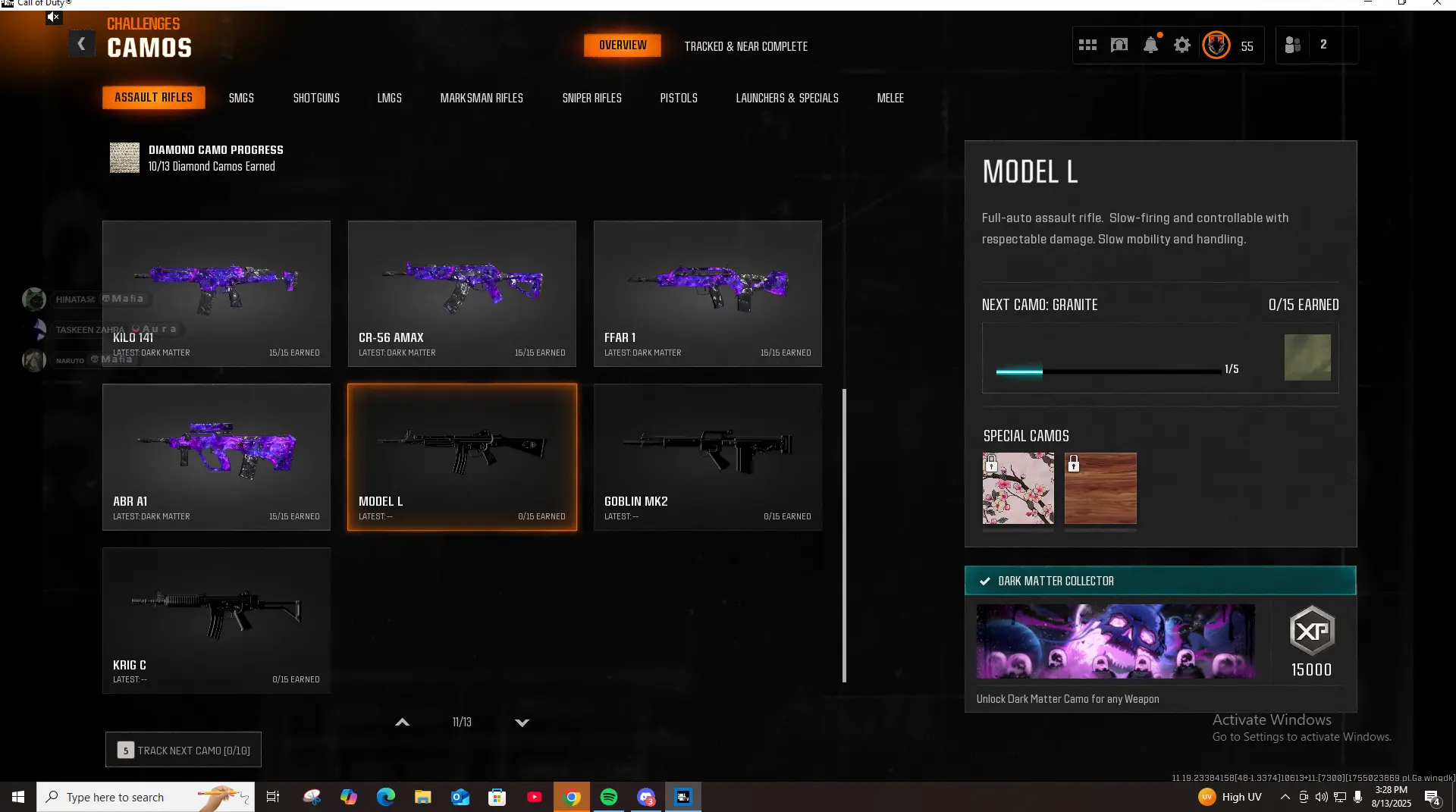The width and height of the screenshot is (1456, 812).
Task: Click the locked cherry blossom special camo
Action: 1018,488
